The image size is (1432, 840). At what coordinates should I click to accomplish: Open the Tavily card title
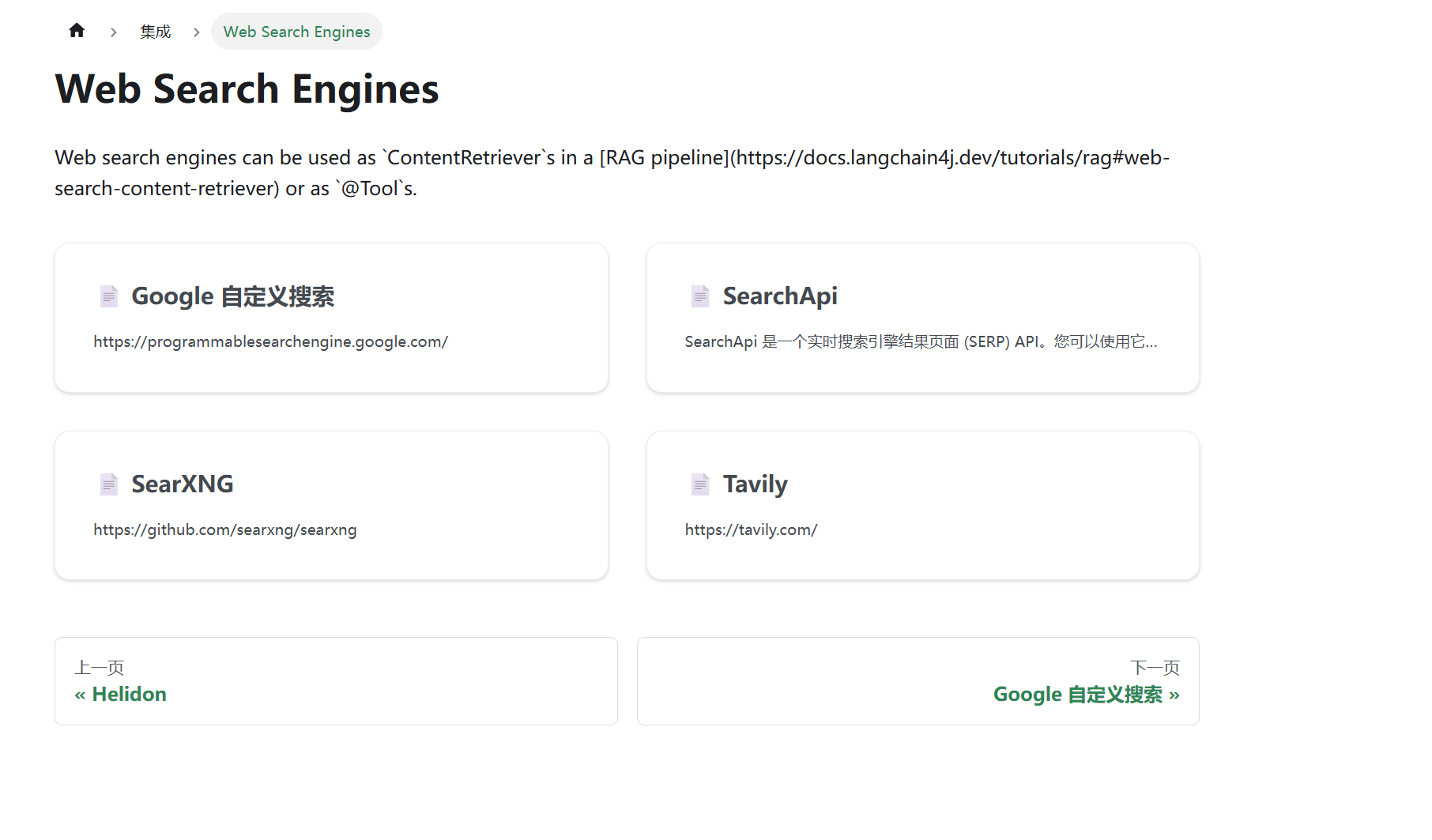pos(756,484)
